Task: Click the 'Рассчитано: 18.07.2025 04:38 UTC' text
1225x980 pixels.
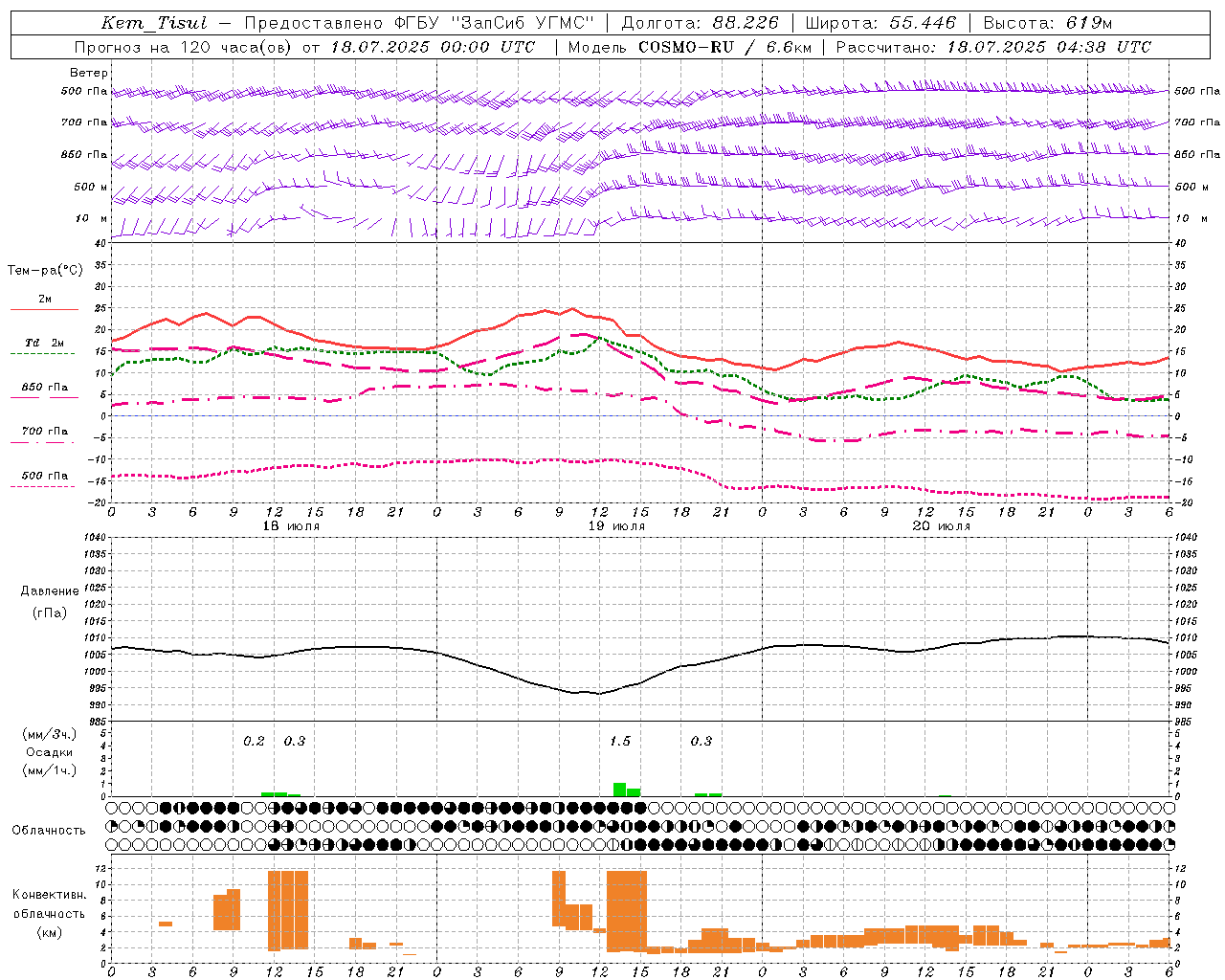Action: pyautogui.click(x=993, y=47)
